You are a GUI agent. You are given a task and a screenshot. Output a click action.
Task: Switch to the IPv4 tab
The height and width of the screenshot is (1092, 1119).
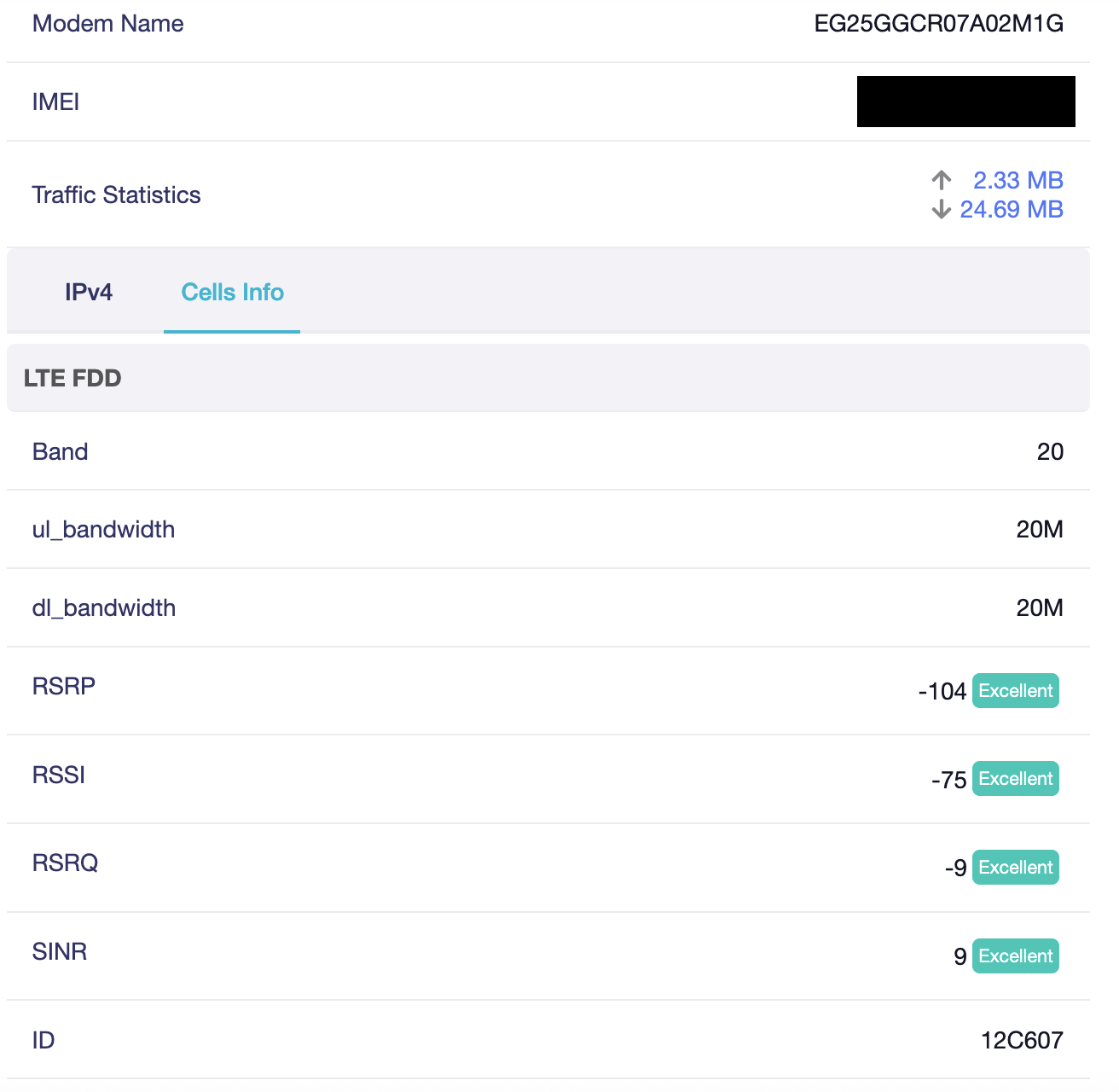(x=89, y=293)
